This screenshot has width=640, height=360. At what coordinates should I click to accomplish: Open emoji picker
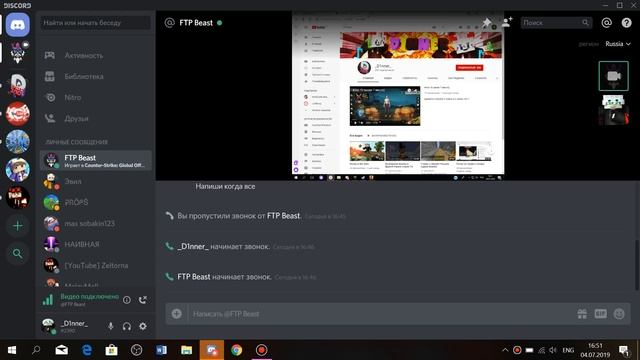click(619, 313)
